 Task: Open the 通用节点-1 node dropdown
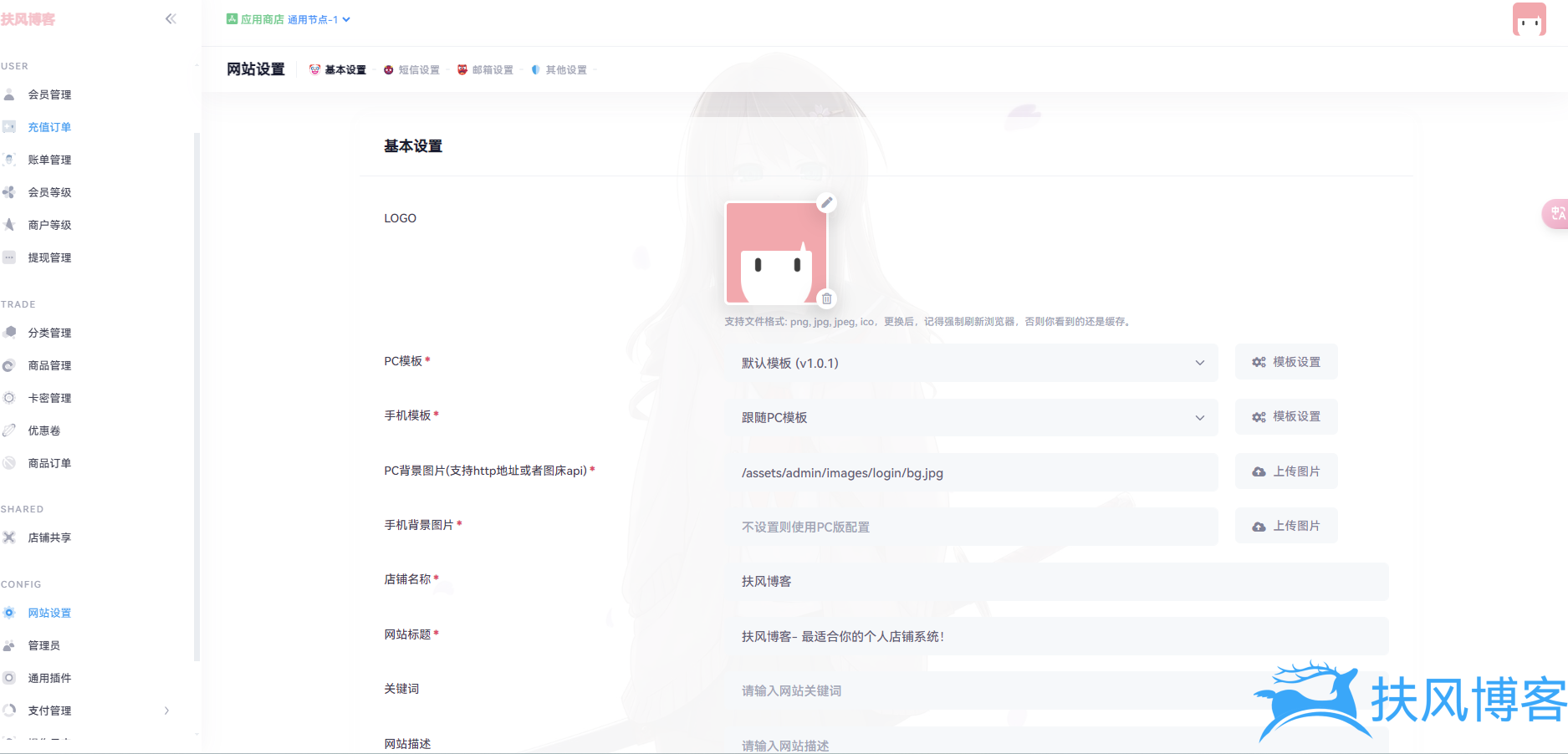(319, 19)
